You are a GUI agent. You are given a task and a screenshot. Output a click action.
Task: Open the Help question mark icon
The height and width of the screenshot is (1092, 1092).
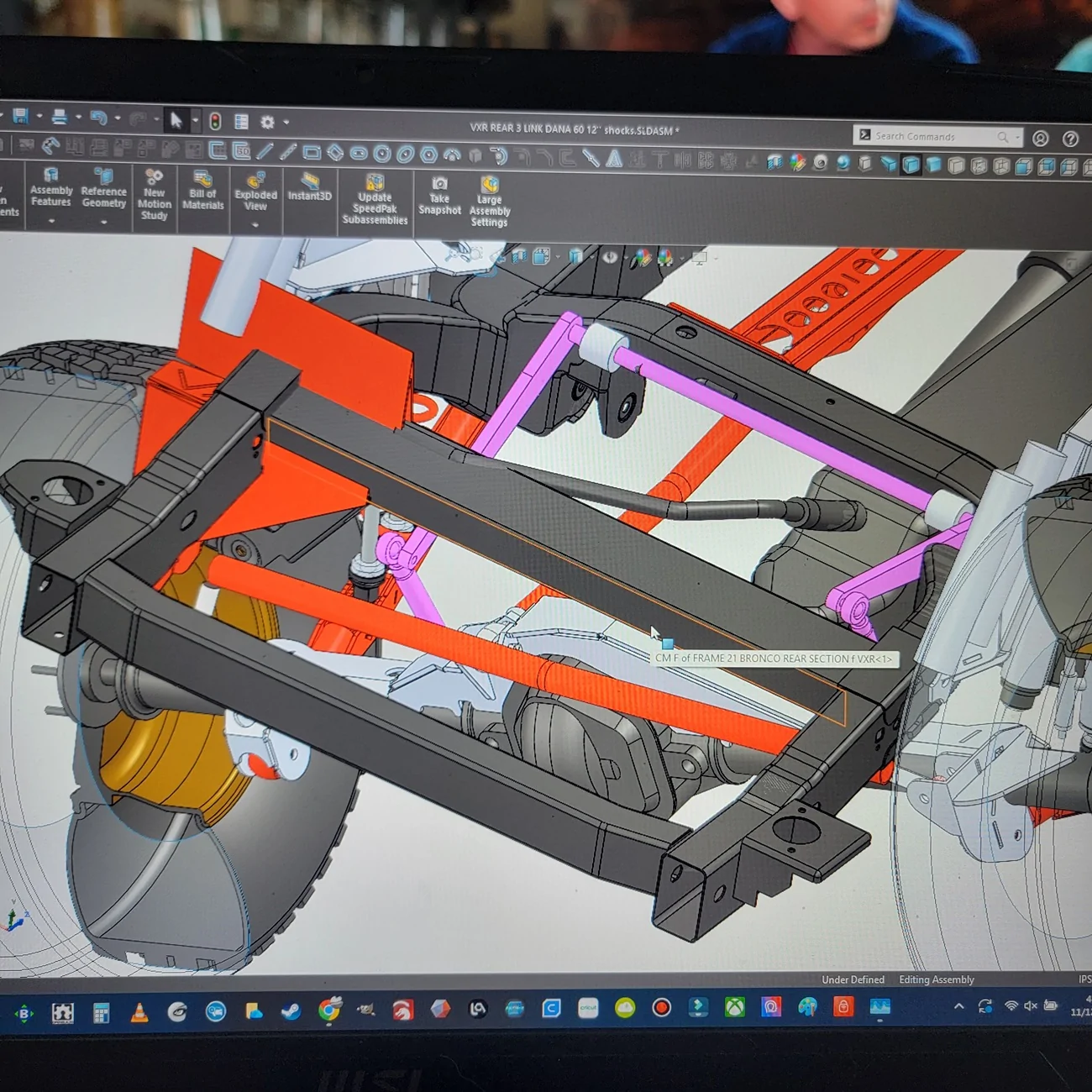tap(1070, 139)
